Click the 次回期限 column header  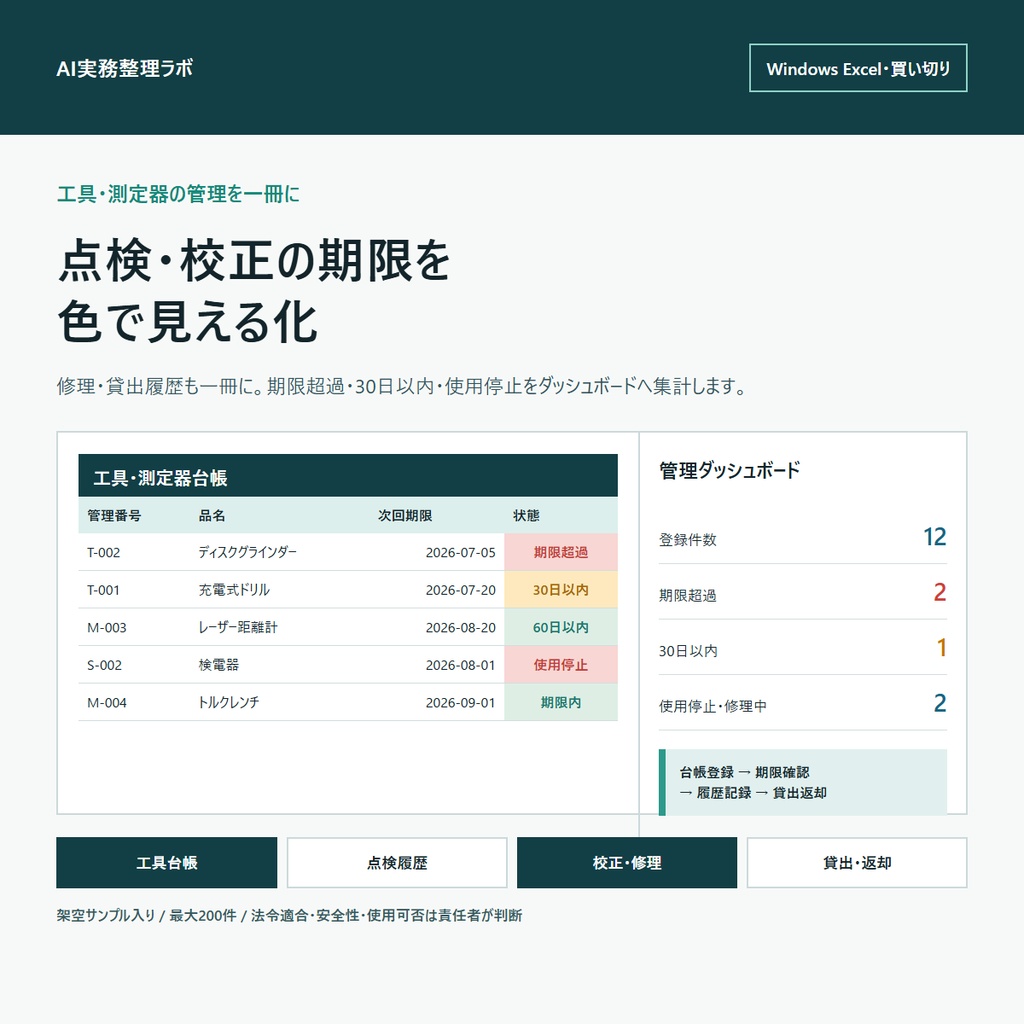click(405, 515)
